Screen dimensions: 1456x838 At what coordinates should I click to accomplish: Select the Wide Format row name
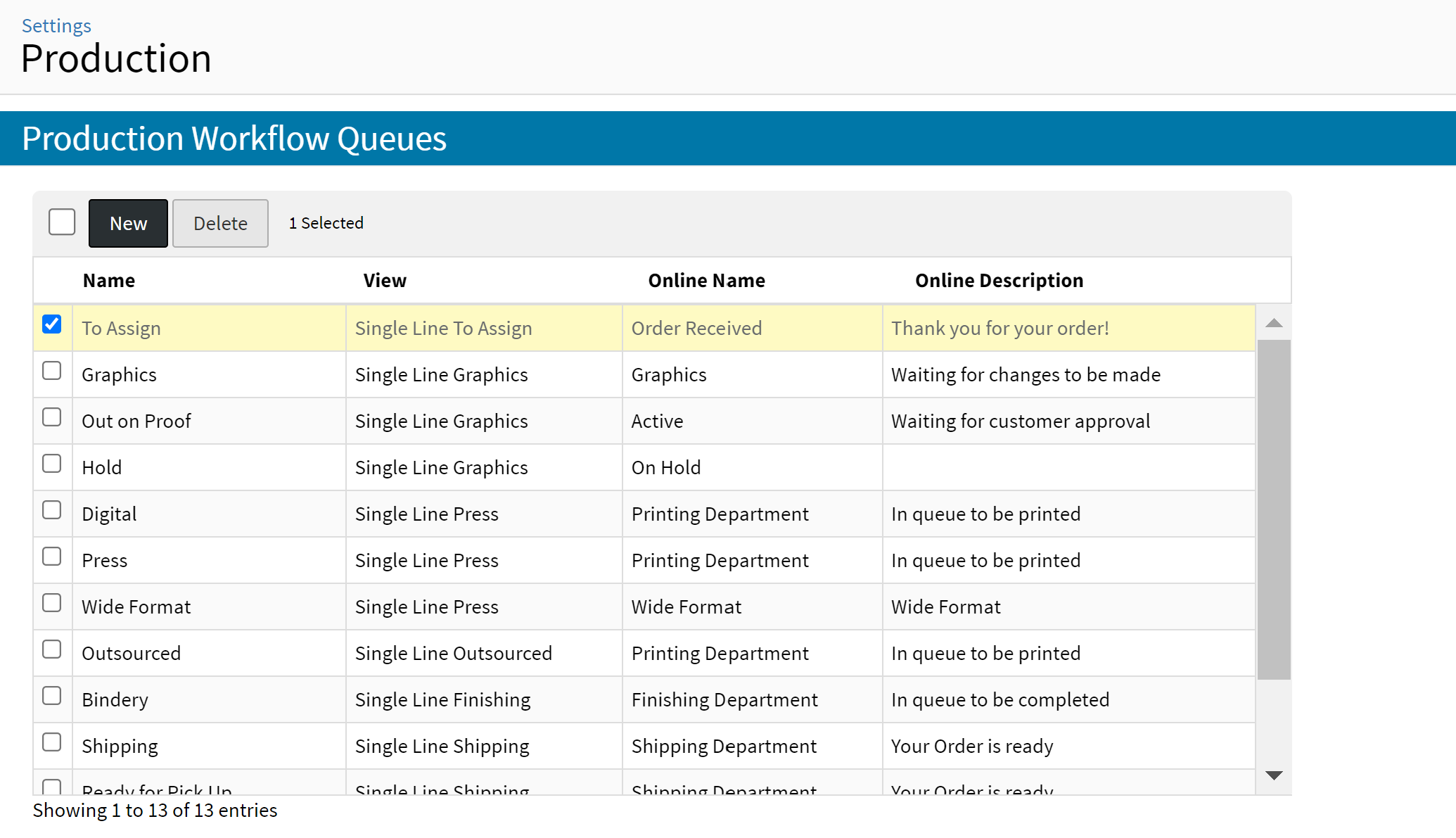click(136, 607)
